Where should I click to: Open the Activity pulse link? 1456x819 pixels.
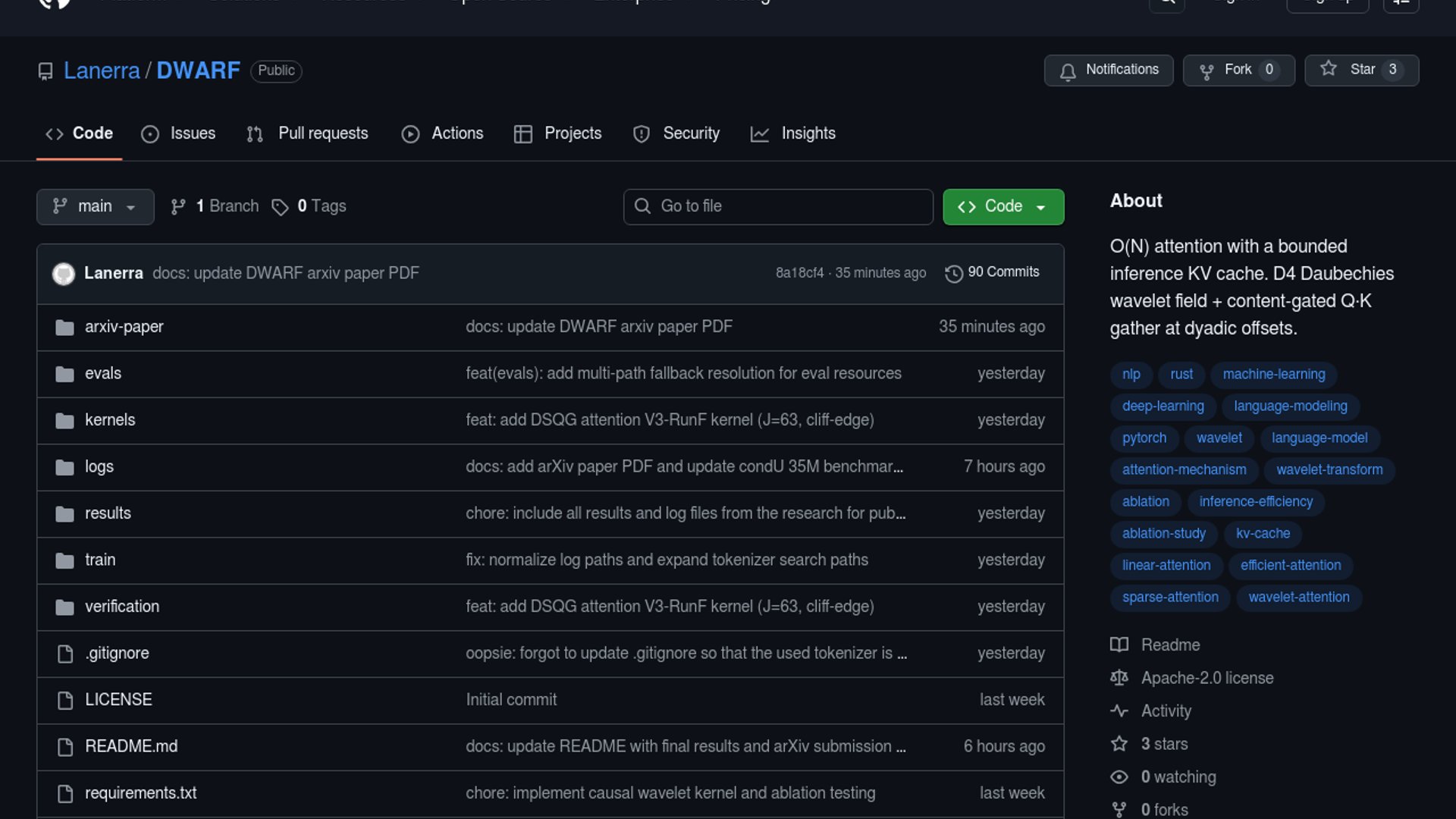1166,711
